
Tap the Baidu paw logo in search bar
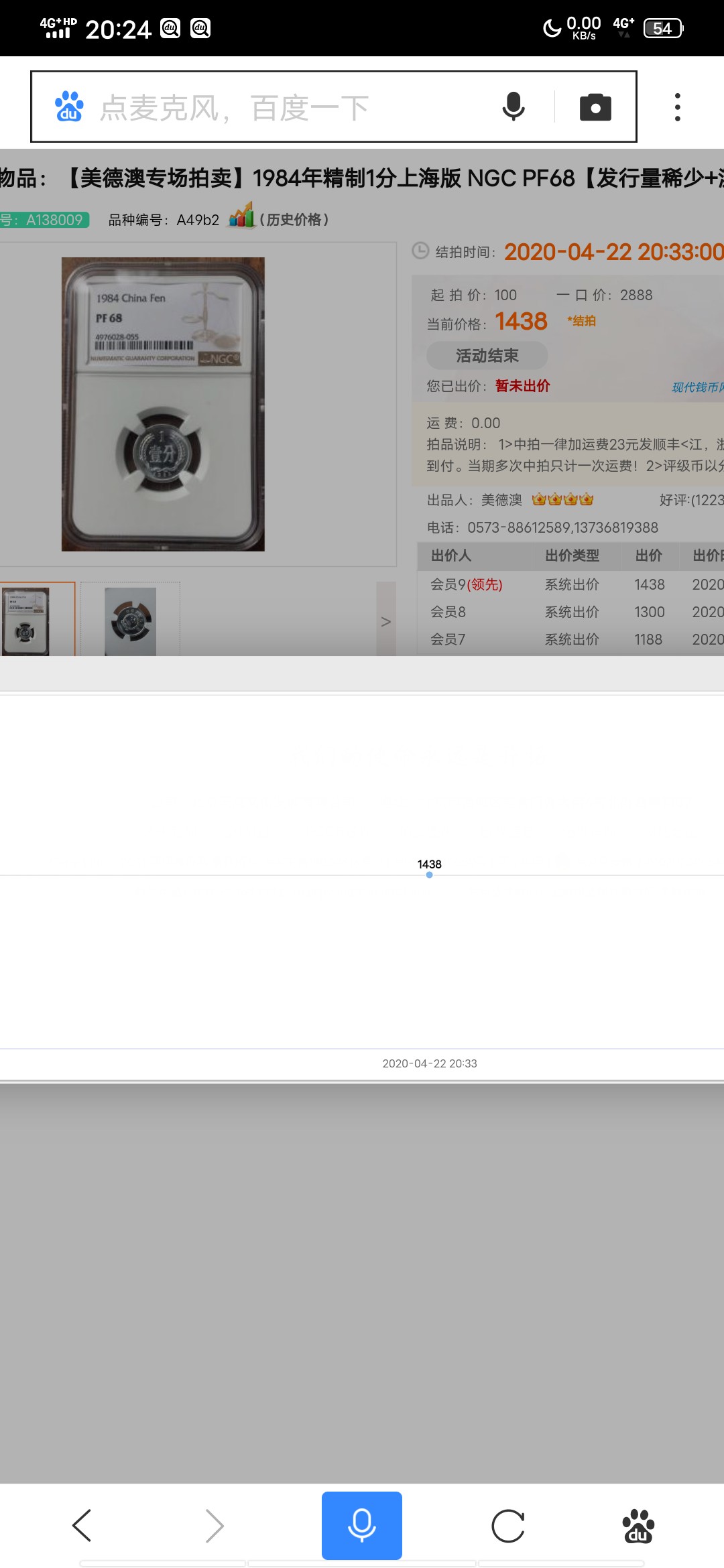point(68,107)
